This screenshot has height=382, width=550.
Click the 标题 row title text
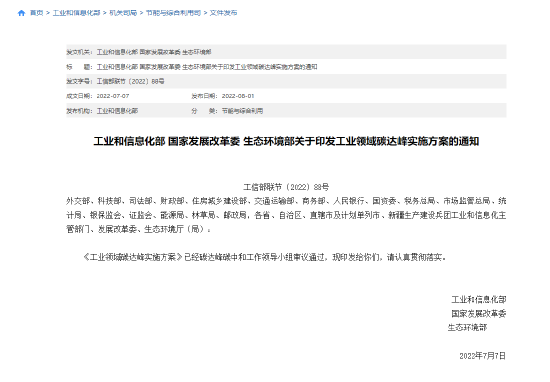pos(207,67)
